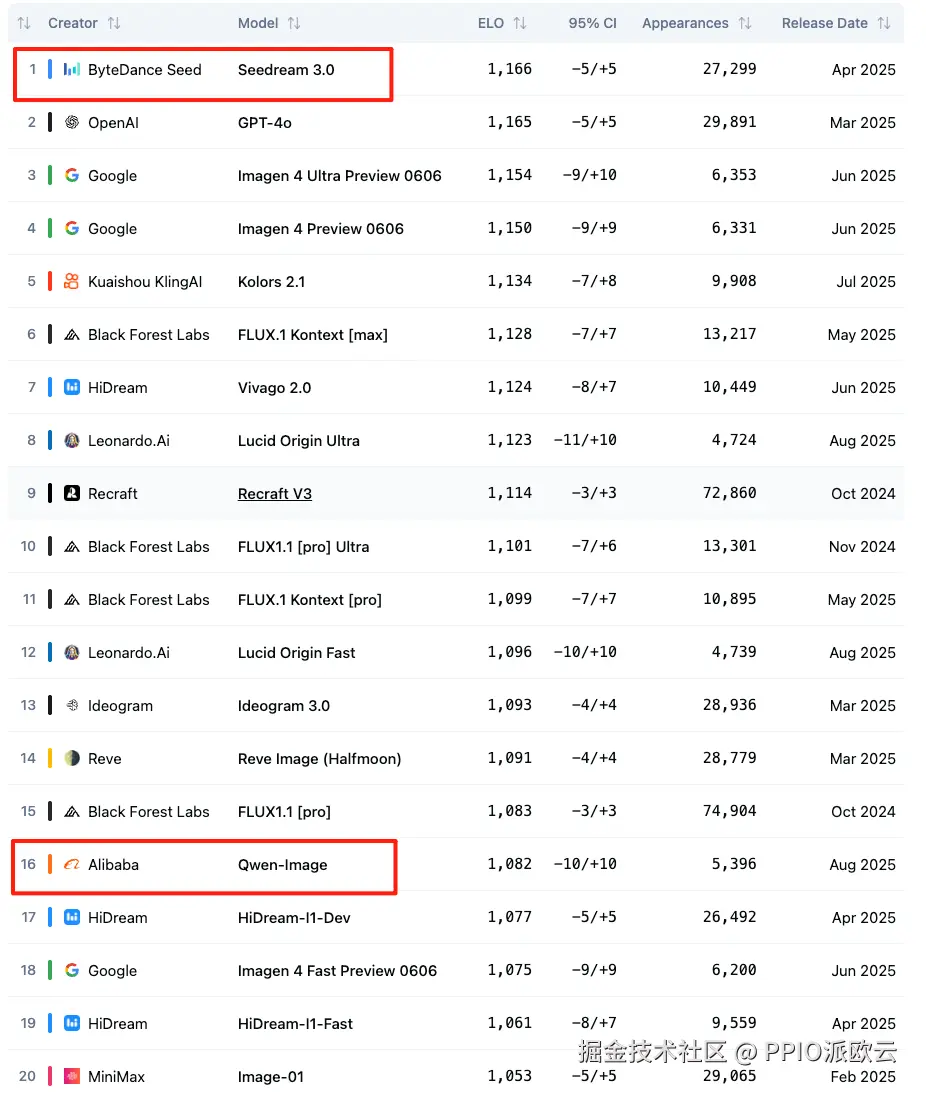Viewport: 926px width, 1094px height.
Task: Click the Creator column header label
Action: 73,23
